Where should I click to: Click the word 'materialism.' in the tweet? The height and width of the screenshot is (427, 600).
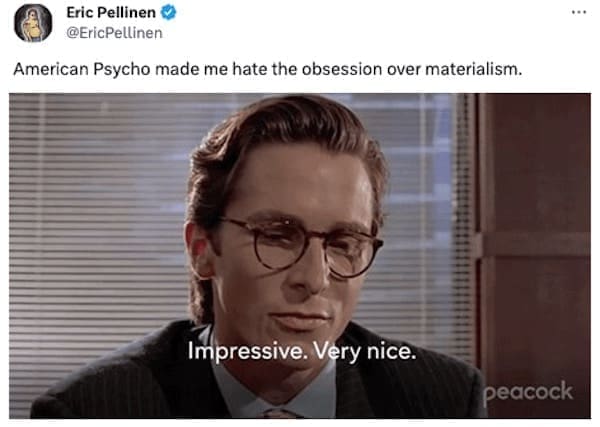pyautogui.click(x=474, y=69)
